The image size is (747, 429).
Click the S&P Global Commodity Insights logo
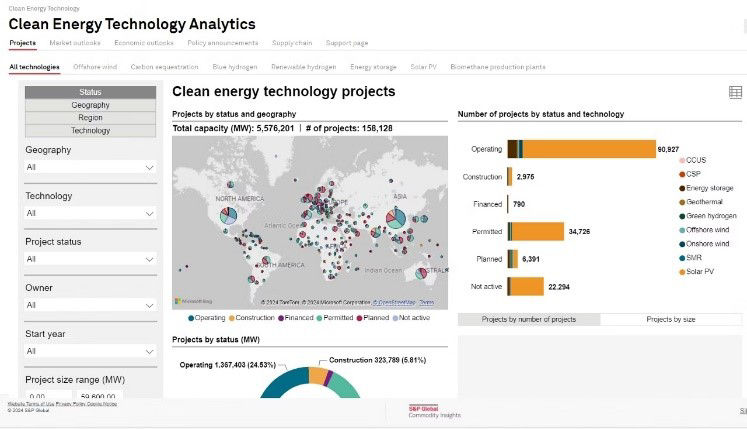(x=434, y=412)
